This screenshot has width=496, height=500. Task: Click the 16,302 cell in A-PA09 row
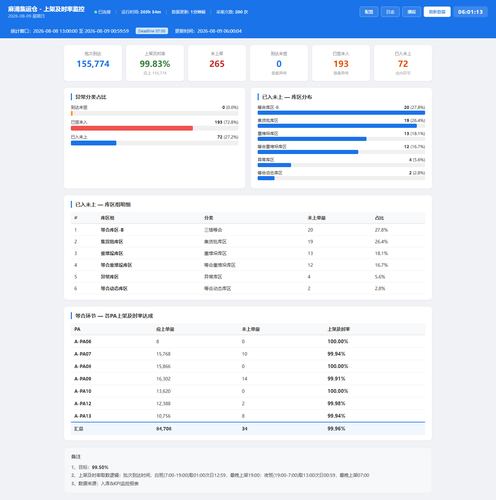(163, 379)
